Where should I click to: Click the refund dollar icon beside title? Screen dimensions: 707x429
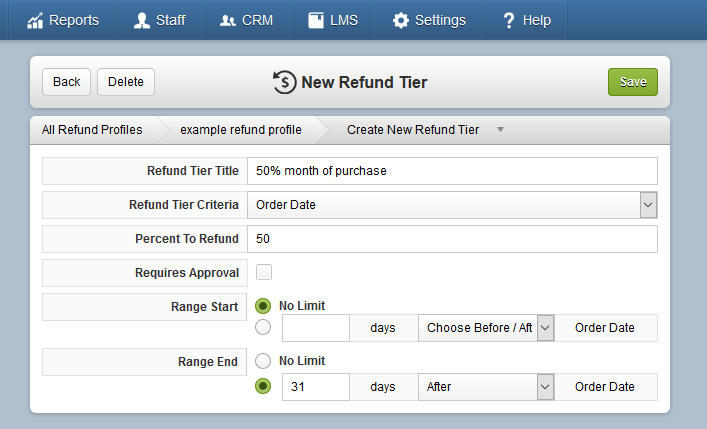pos(285,83)
